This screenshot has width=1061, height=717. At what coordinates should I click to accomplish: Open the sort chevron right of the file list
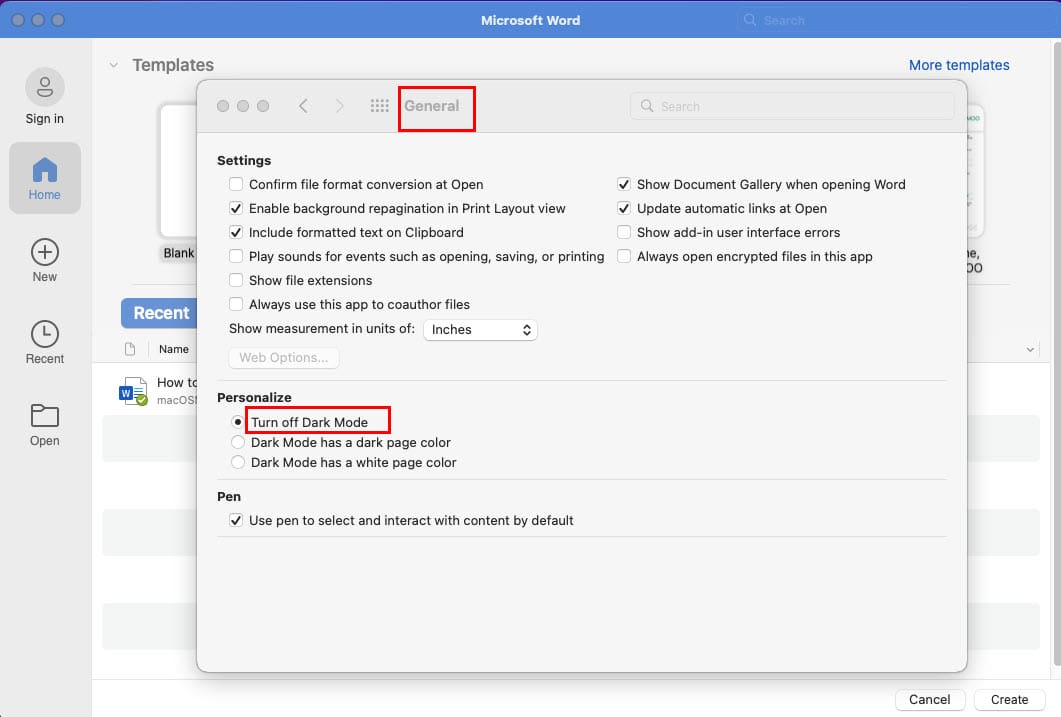click(1031, 348)
